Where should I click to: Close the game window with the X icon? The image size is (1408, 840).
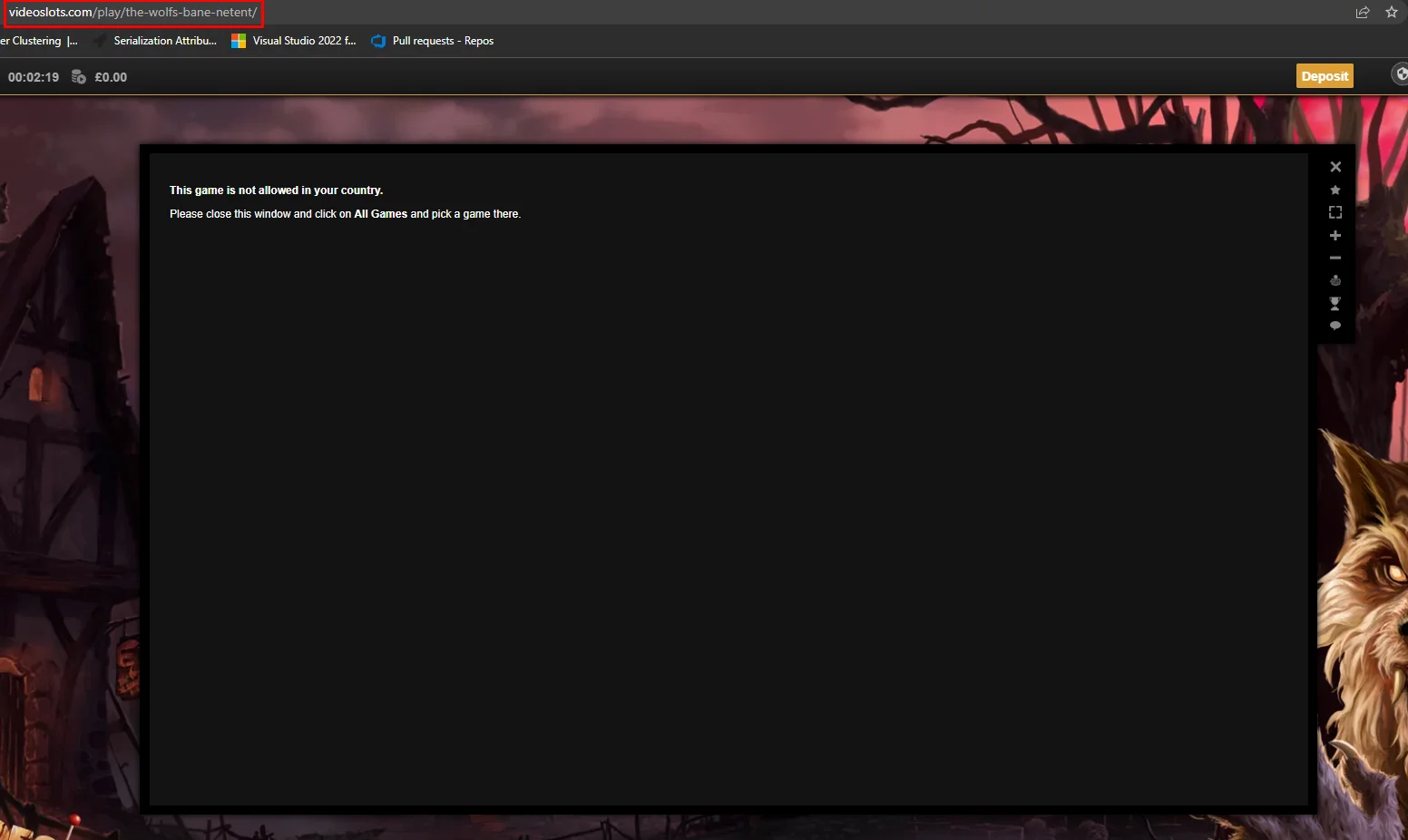pos(1335,167)
